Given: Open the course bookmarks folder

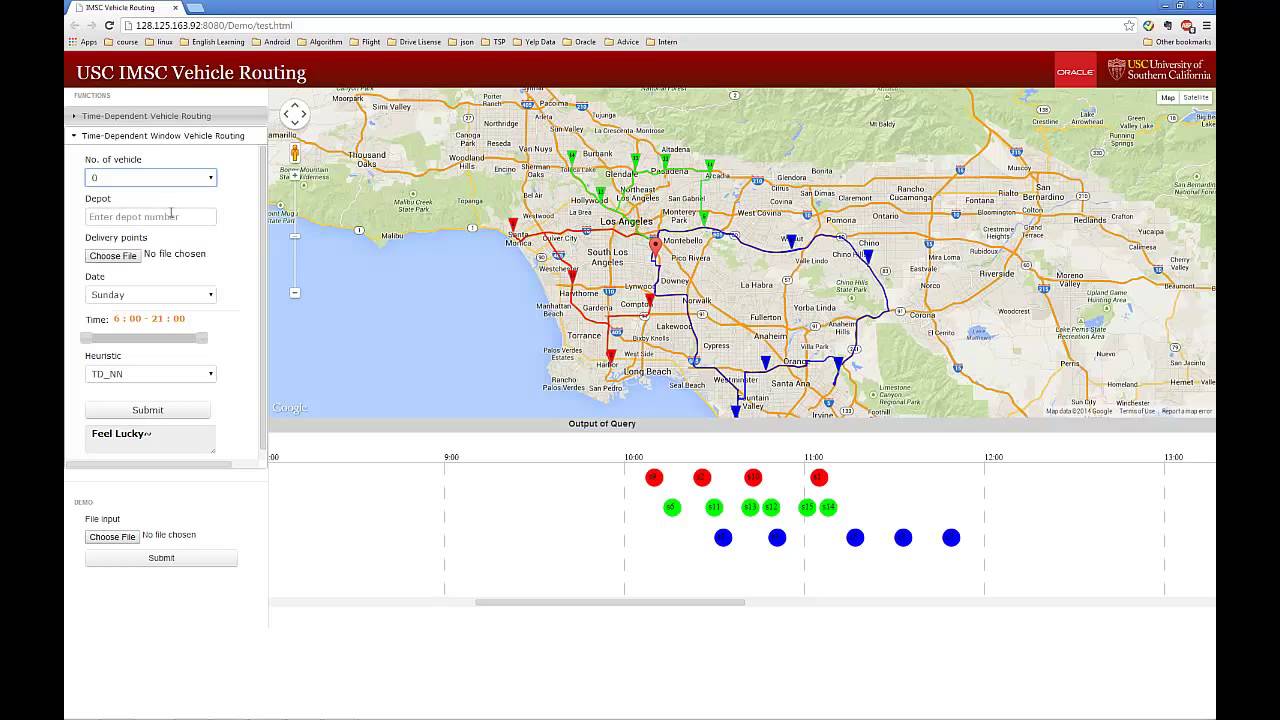Looking at the screenshot, I should 121,42.
